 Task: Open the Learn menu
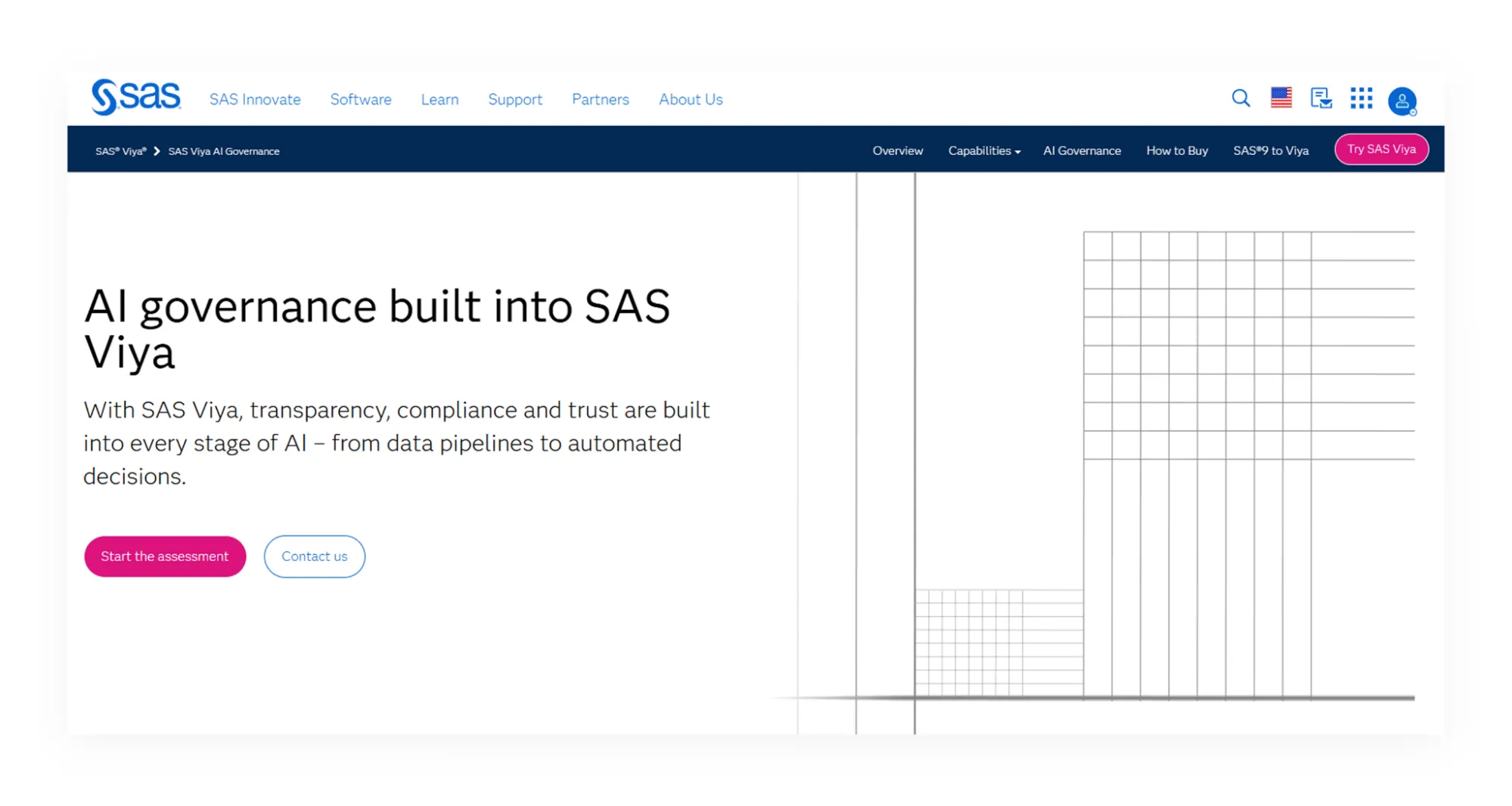[439, 99]
